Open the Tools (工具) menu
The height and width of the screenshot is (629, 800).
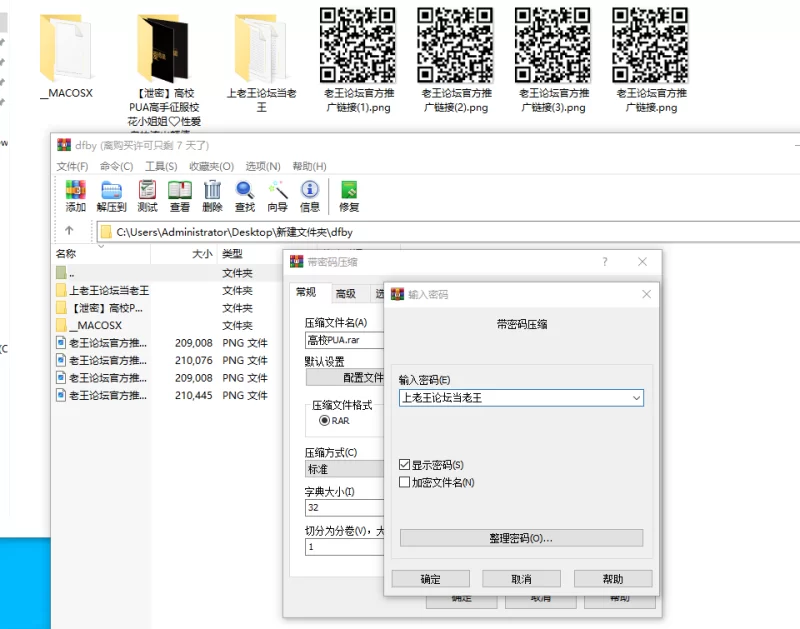click(x=161, y=166)
